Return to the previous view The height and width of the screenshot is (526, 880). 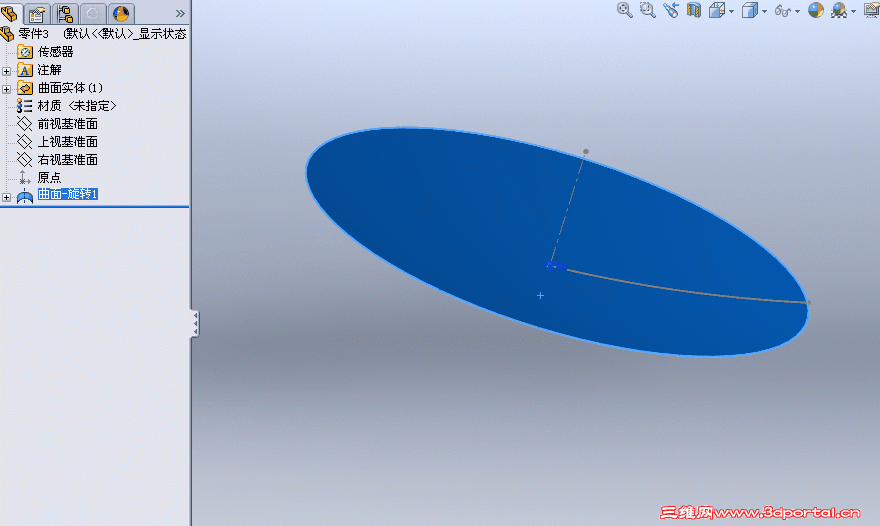[x=671, y=10]
